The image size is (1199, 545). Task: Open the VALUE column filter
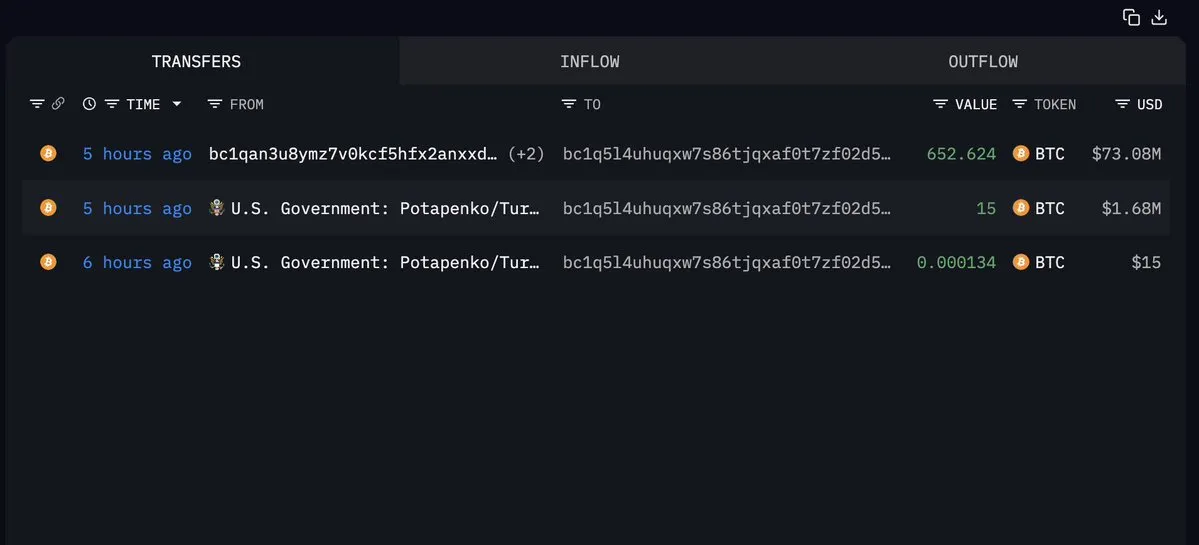[x=941, y=104]
